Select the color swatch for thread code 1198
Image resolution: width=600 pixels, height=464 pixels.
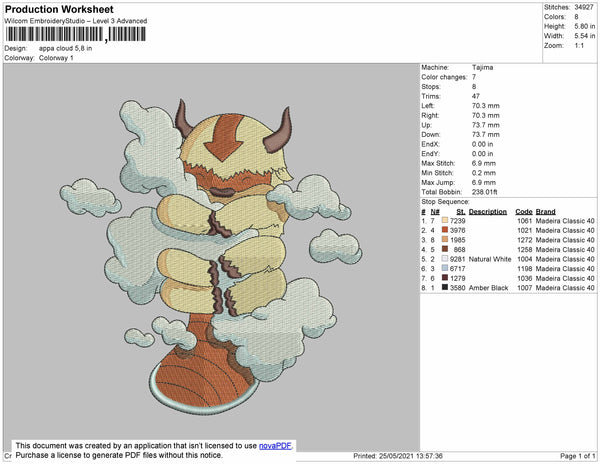445,268
